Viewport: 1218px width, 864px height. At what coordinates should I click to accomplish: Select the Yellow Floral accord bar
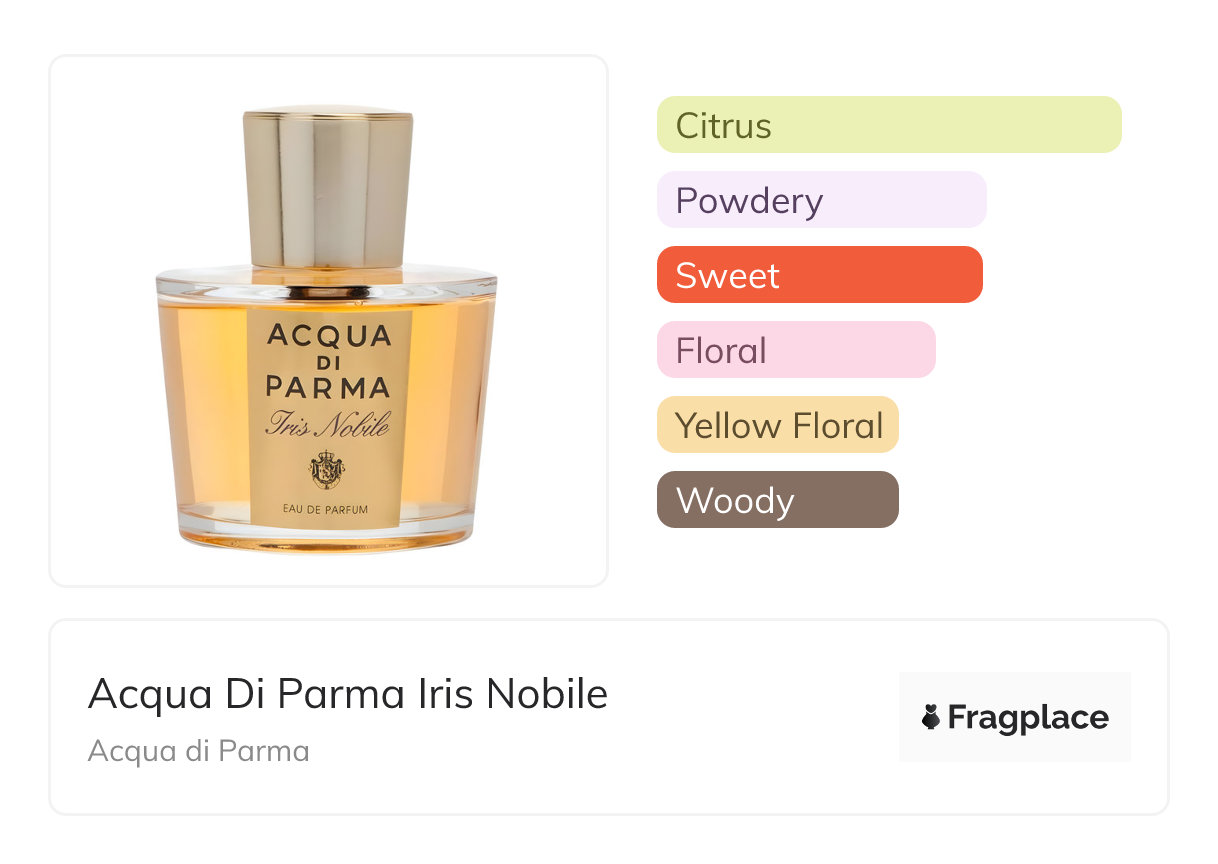(778, 425)
